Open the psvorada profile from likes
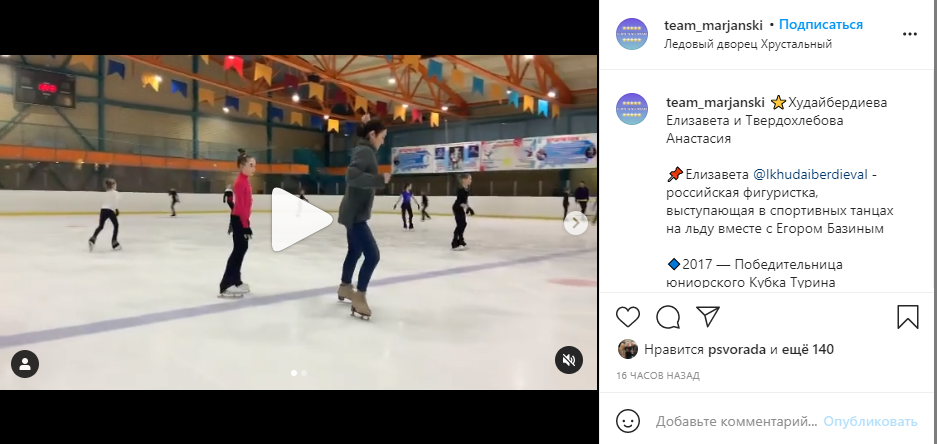937x444 pixels. 737,350
